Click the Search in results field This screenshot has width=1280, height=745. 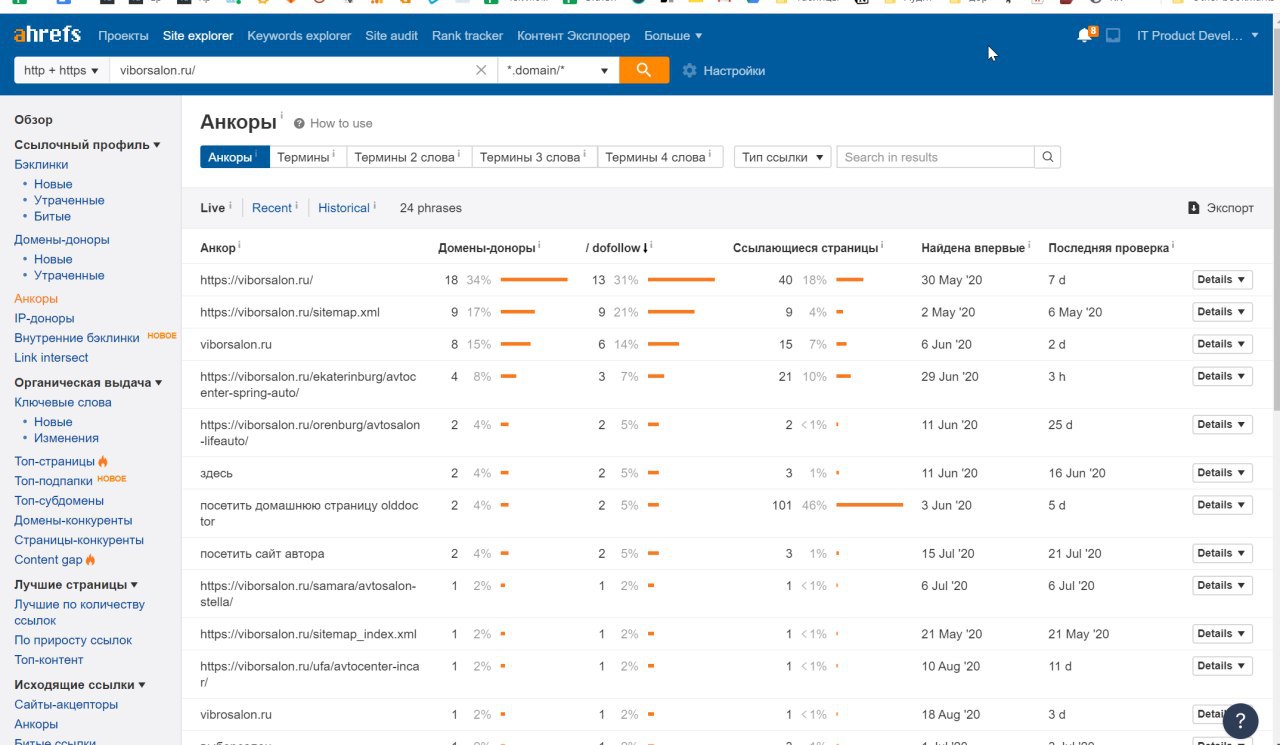pyautogui.click(x=936, y=157)
